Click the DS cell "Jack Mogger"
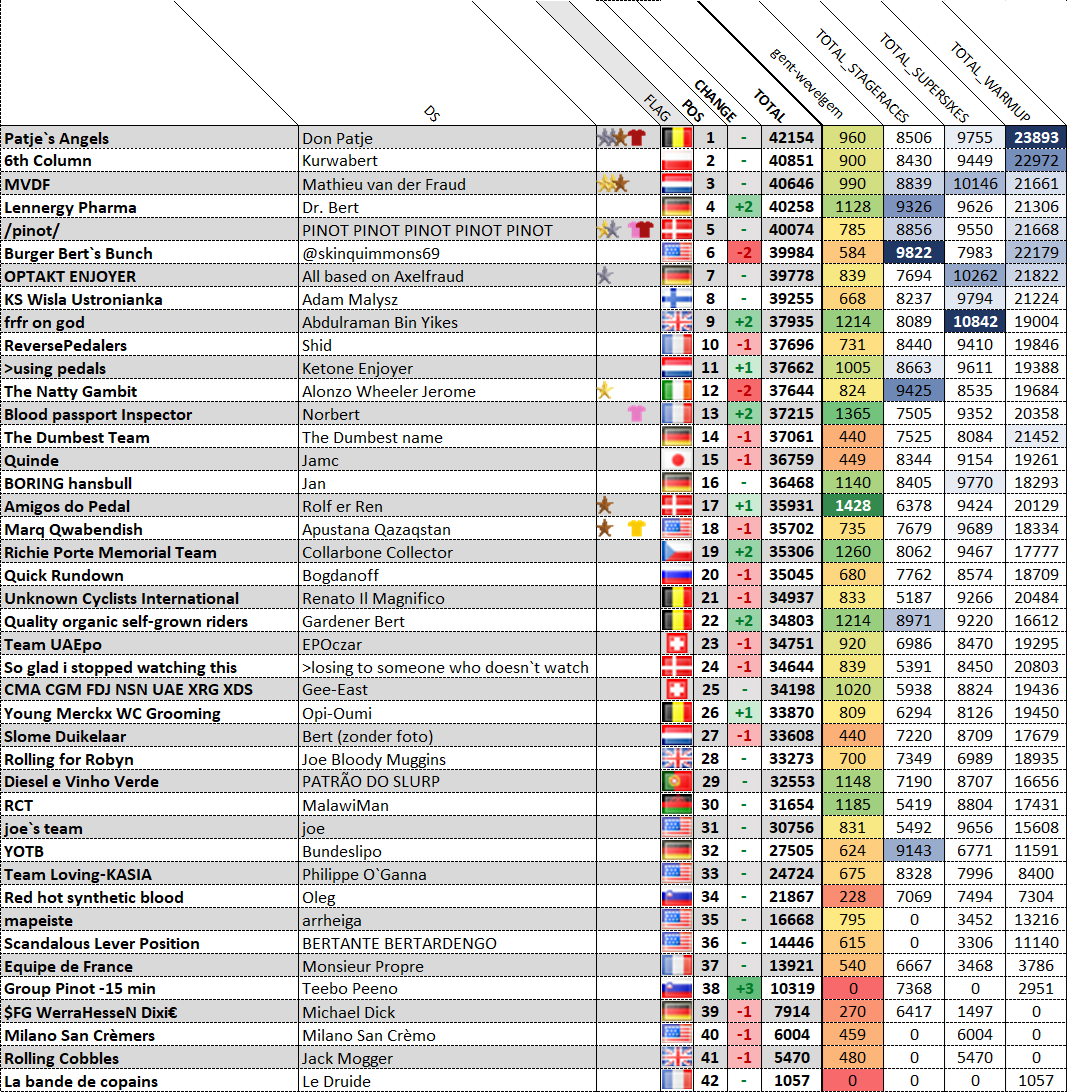1067x1092 pixels. pos(447,1057)
